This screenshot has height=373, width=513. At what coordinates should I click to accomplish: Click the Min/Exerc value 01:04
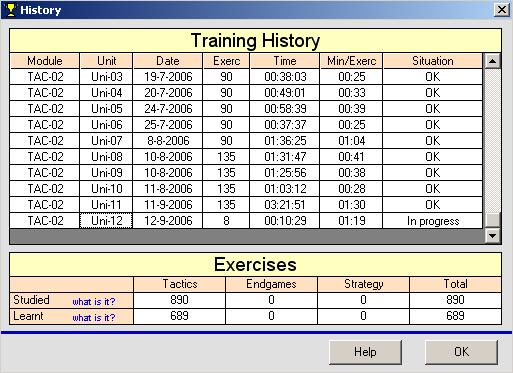tap(352, 141)
